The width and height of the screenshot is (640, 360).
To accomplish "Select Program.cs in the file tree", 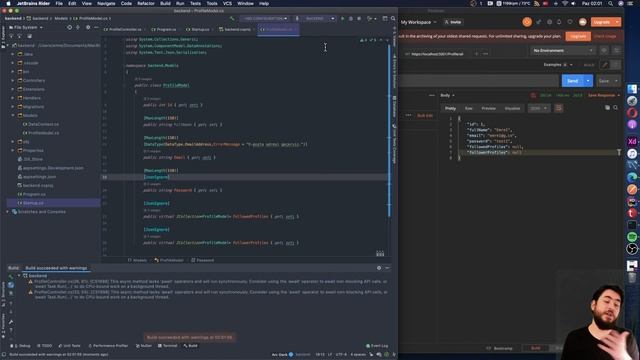I will [x=31, y=194].
